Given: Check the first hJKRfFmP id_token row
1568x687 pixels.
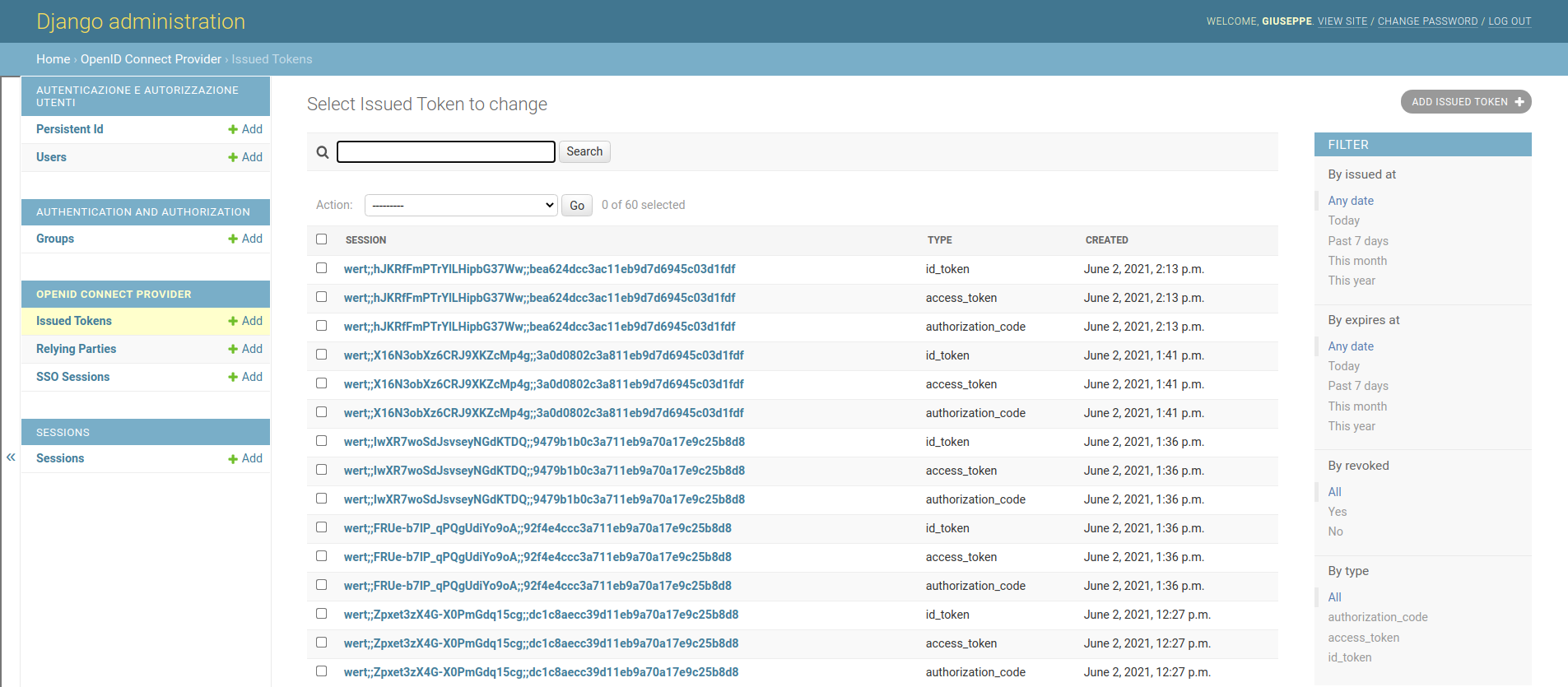Looking at the screenshot, I should 321,268.
